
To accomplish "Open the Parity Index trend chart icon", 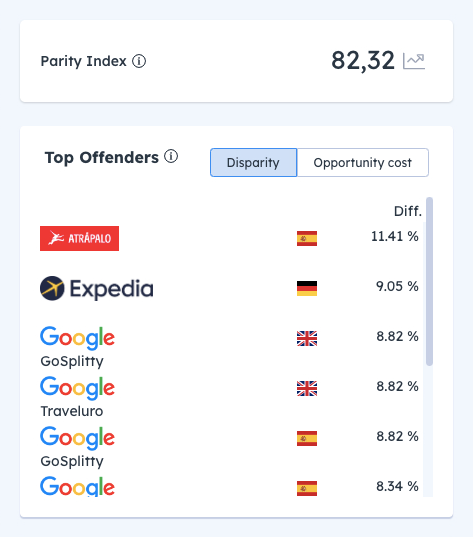I will (414, 61).
